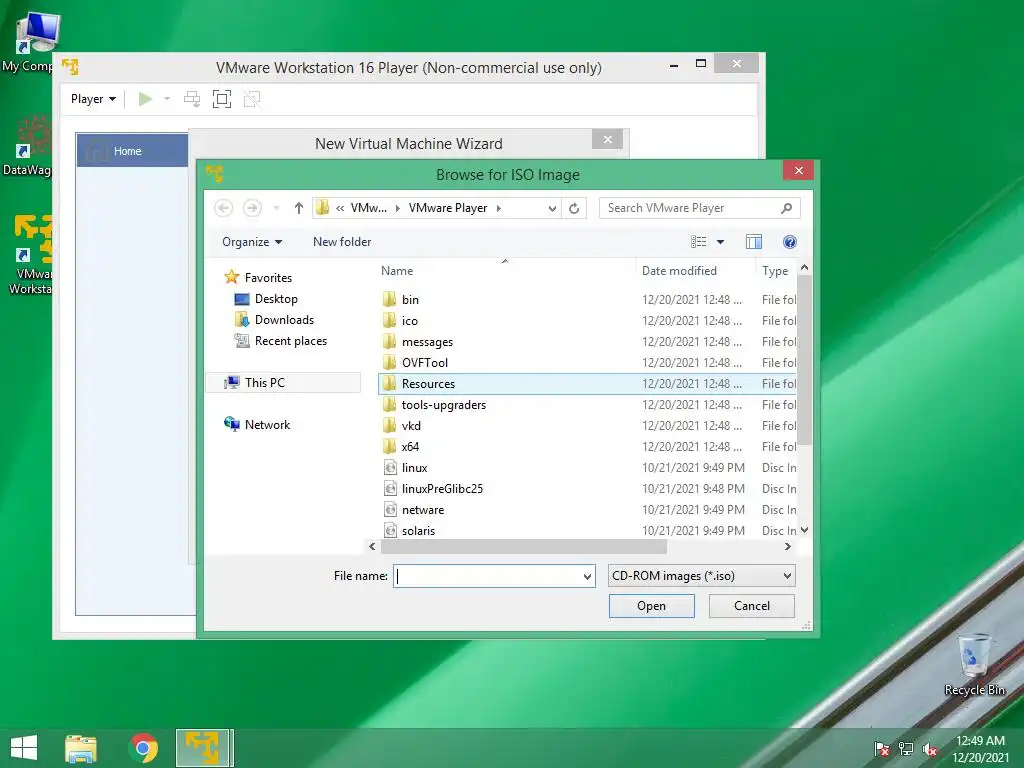Expand the address bar history dropdown
1024x768 pixels.
coord(552,208)
